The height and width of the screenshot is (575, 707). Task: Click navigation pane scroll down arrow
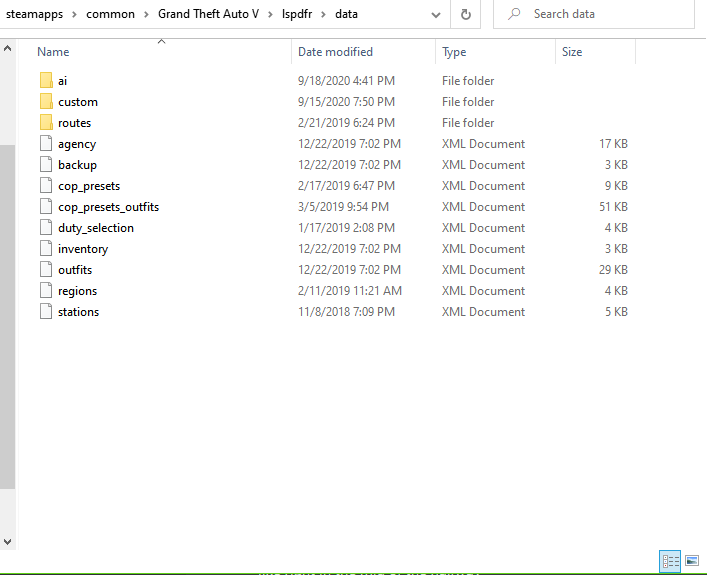click(x=8, y=542)
